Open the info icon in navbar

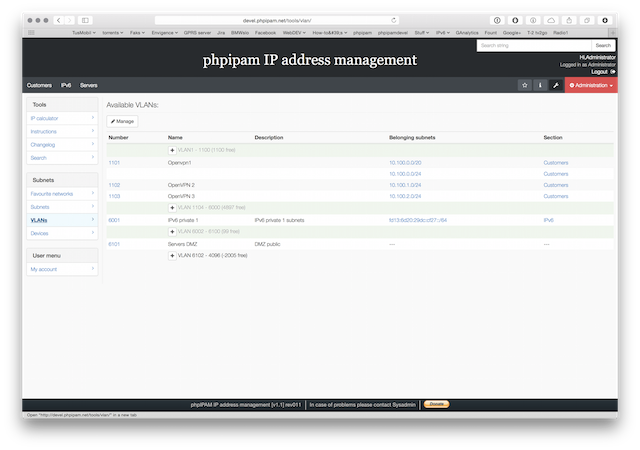point(540,85)
